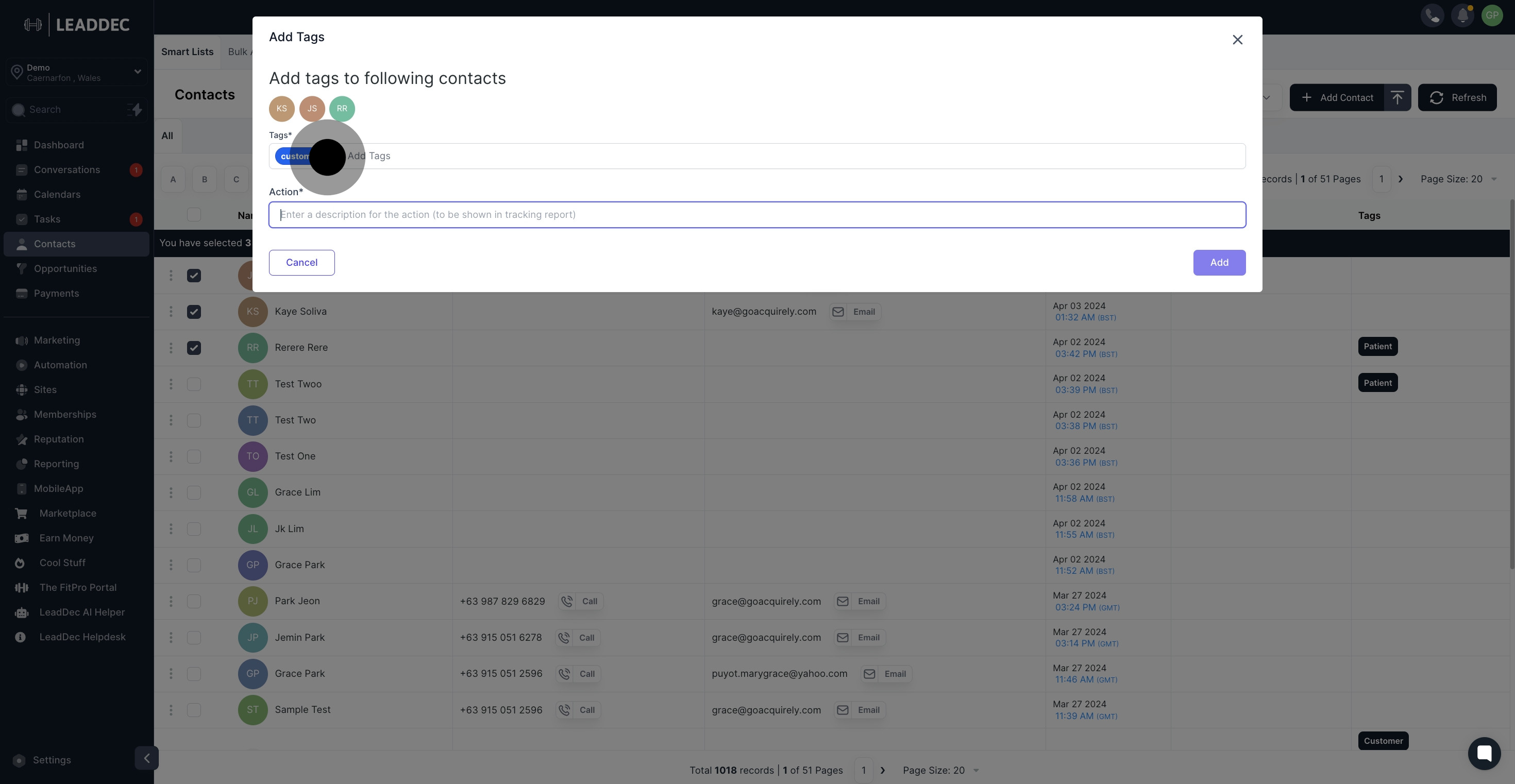Click The FitPro Portal dumbbell icon
Screen dimensions: 1515x784
22,588
